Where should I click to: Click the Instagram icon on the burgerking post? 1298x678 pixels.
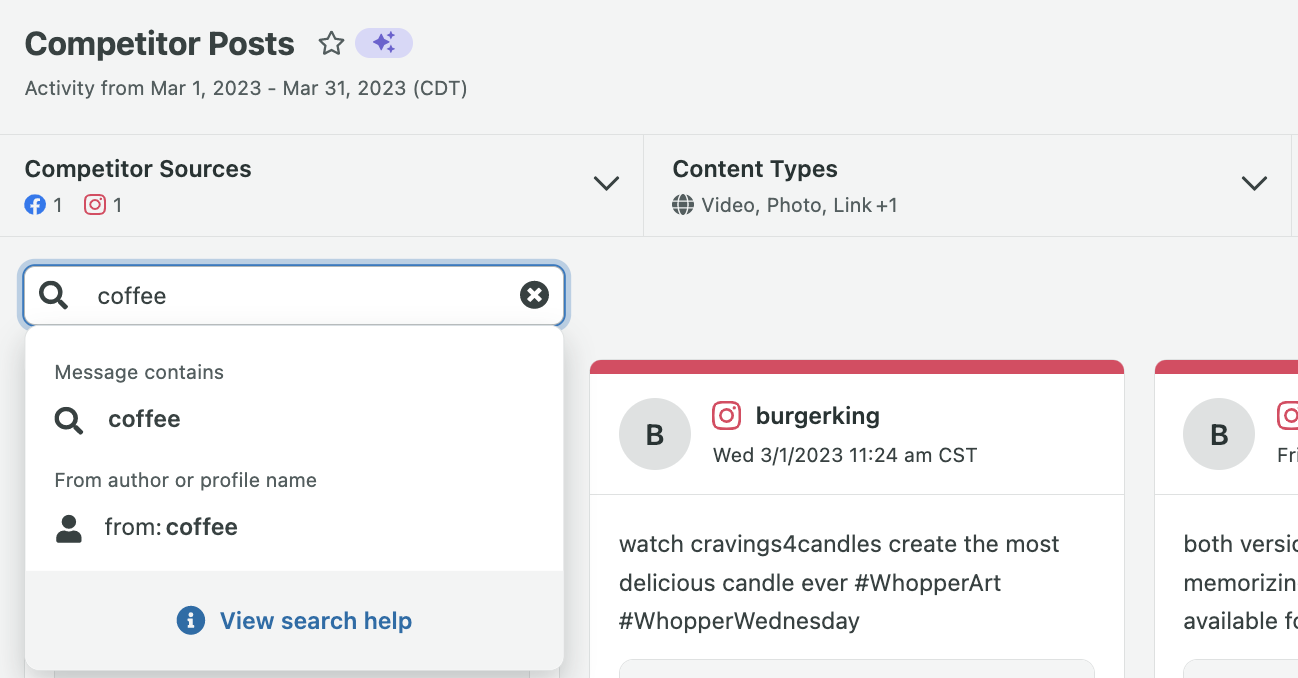click(727, 416)
